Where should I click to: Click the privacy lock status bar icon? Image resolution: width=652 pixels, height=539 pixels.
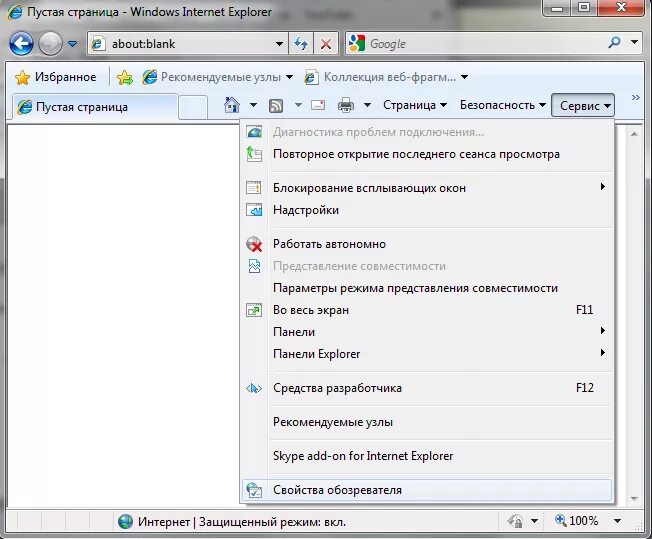pyautogui.click(x=516, y=521)
